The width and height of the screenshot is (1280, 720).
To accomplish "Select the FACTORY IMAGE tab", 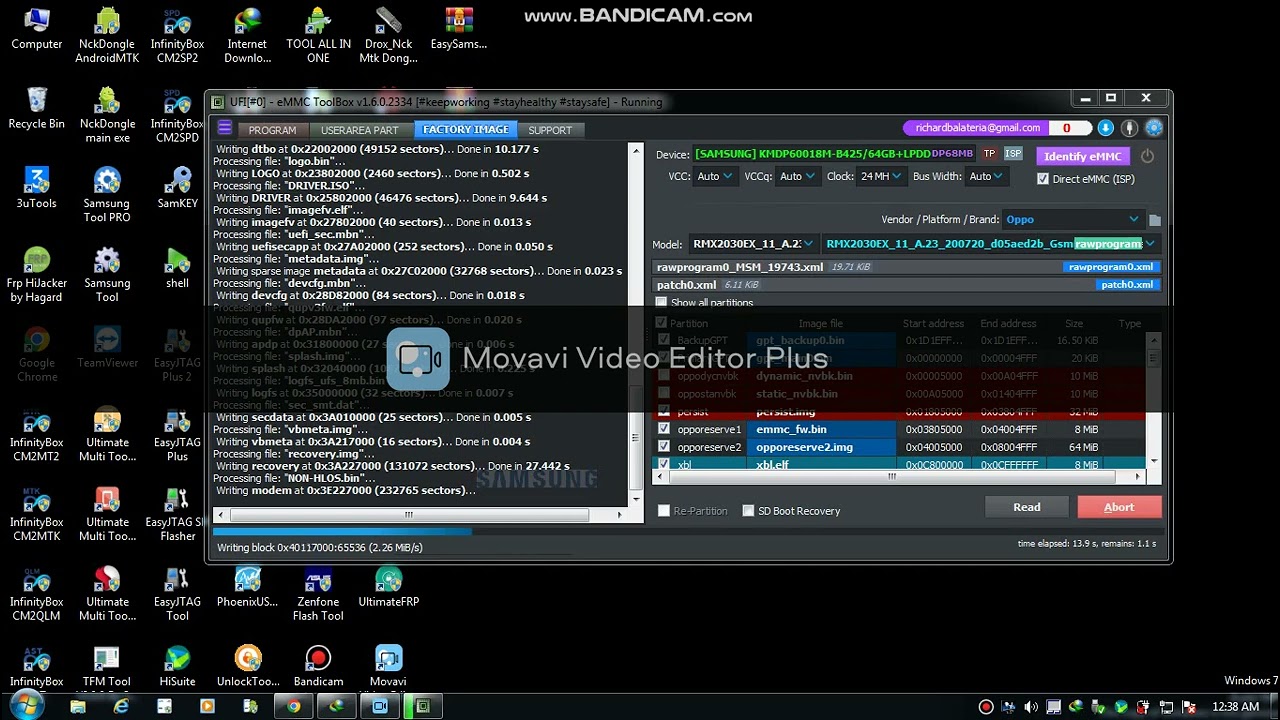I will click(x=465, y=130).
